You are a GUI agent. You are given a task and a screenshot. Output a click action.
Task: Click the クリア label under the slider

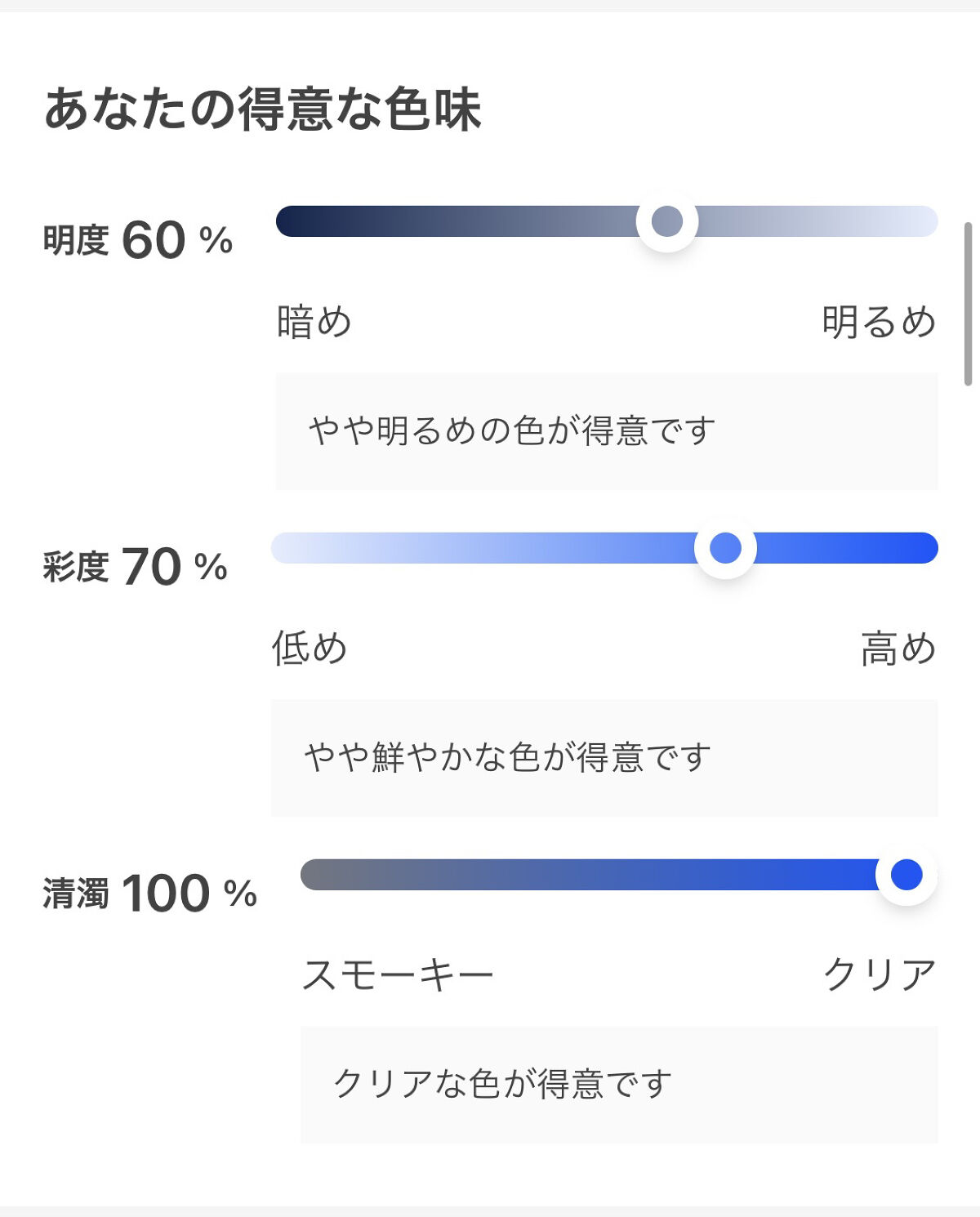(x=880, y=975)
